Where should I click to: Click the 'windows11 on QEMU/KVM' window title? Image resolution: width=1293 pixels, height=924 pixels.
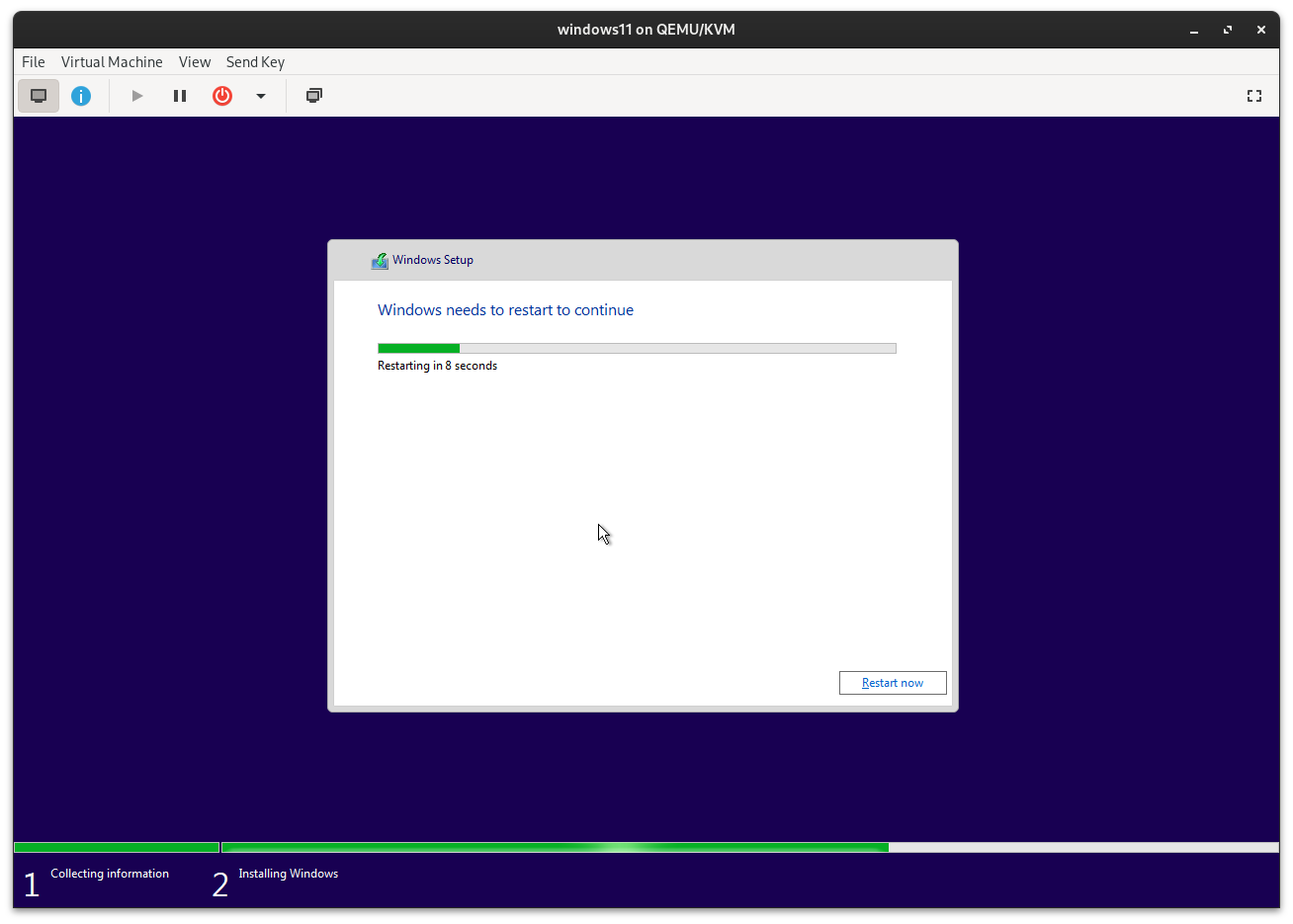tap(646, 30)
